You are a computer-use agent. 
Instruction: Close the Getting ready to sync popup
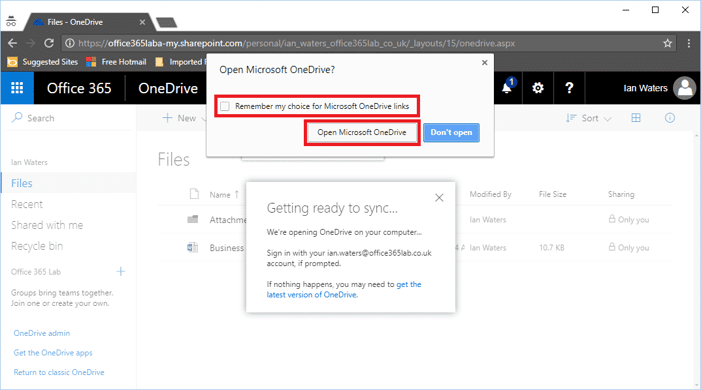tap(439, 198)
